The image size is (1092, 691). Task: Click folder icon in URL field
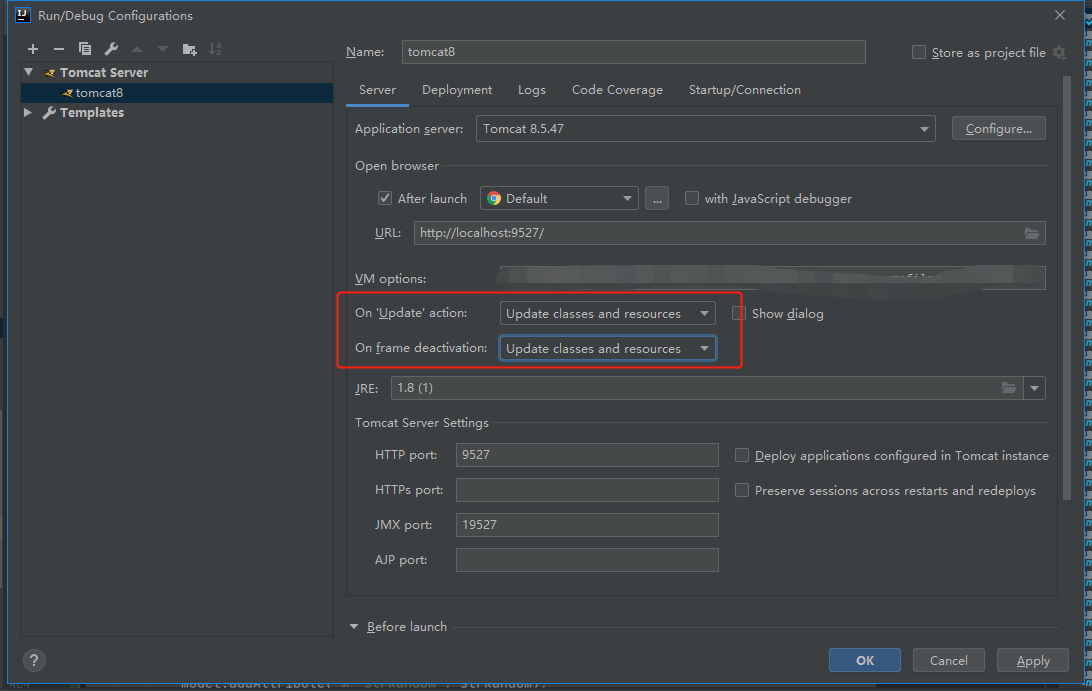1031,233
